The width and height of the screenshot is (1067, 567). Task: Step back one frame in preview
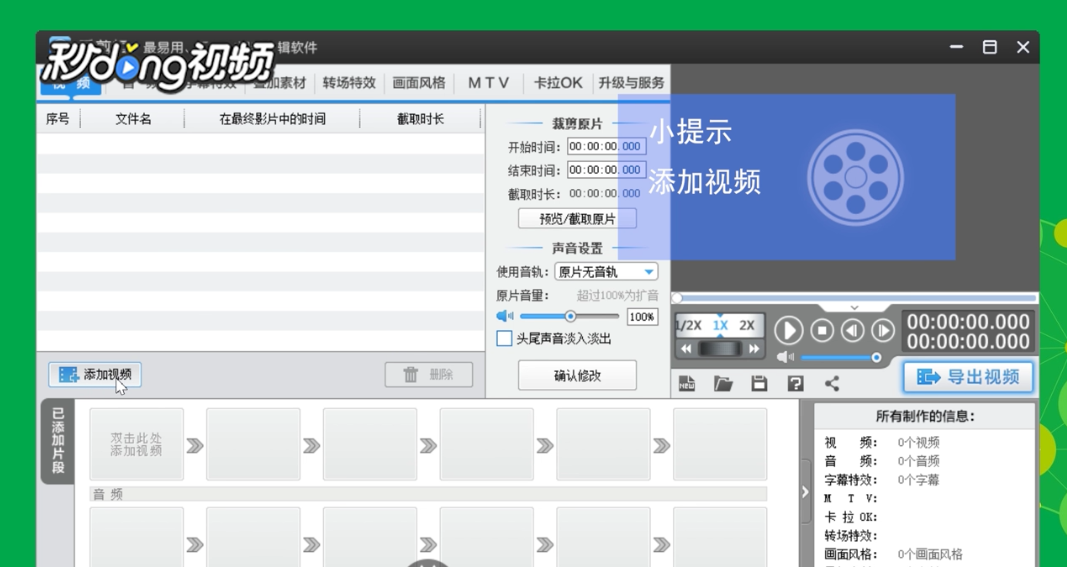click(852, 331)
